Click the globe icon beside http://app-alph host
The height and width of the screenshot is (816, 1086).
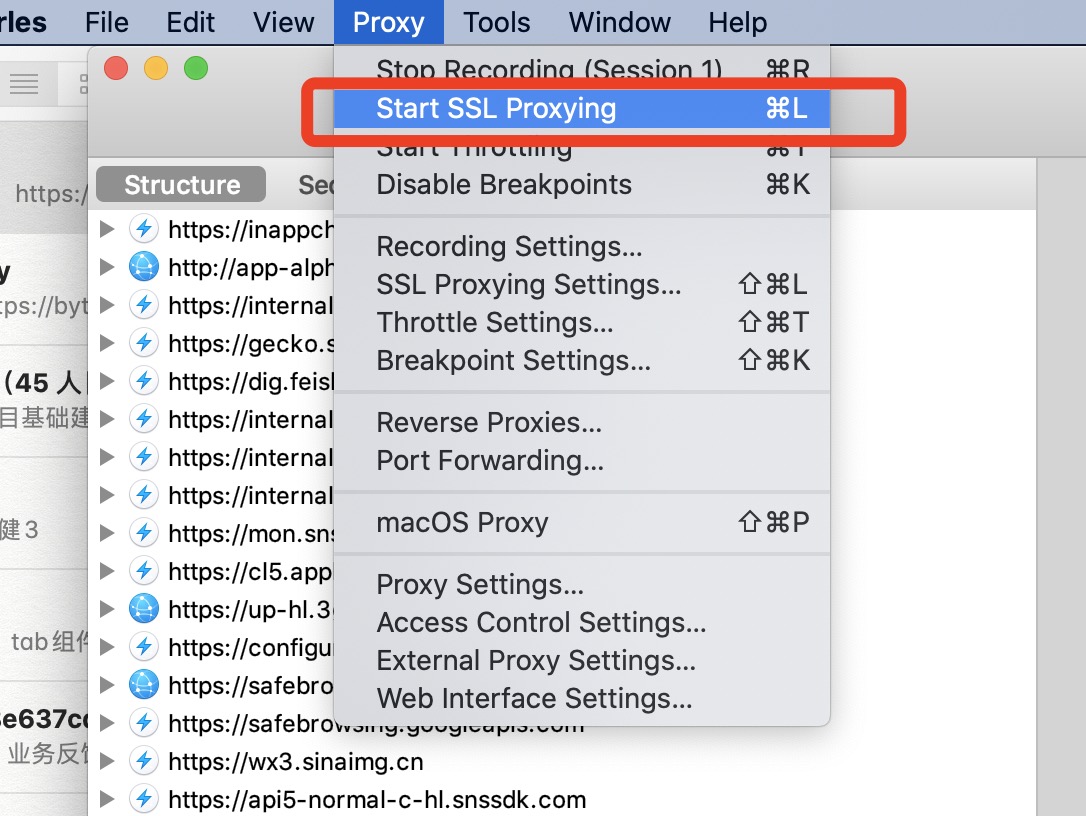coord(144,267)
